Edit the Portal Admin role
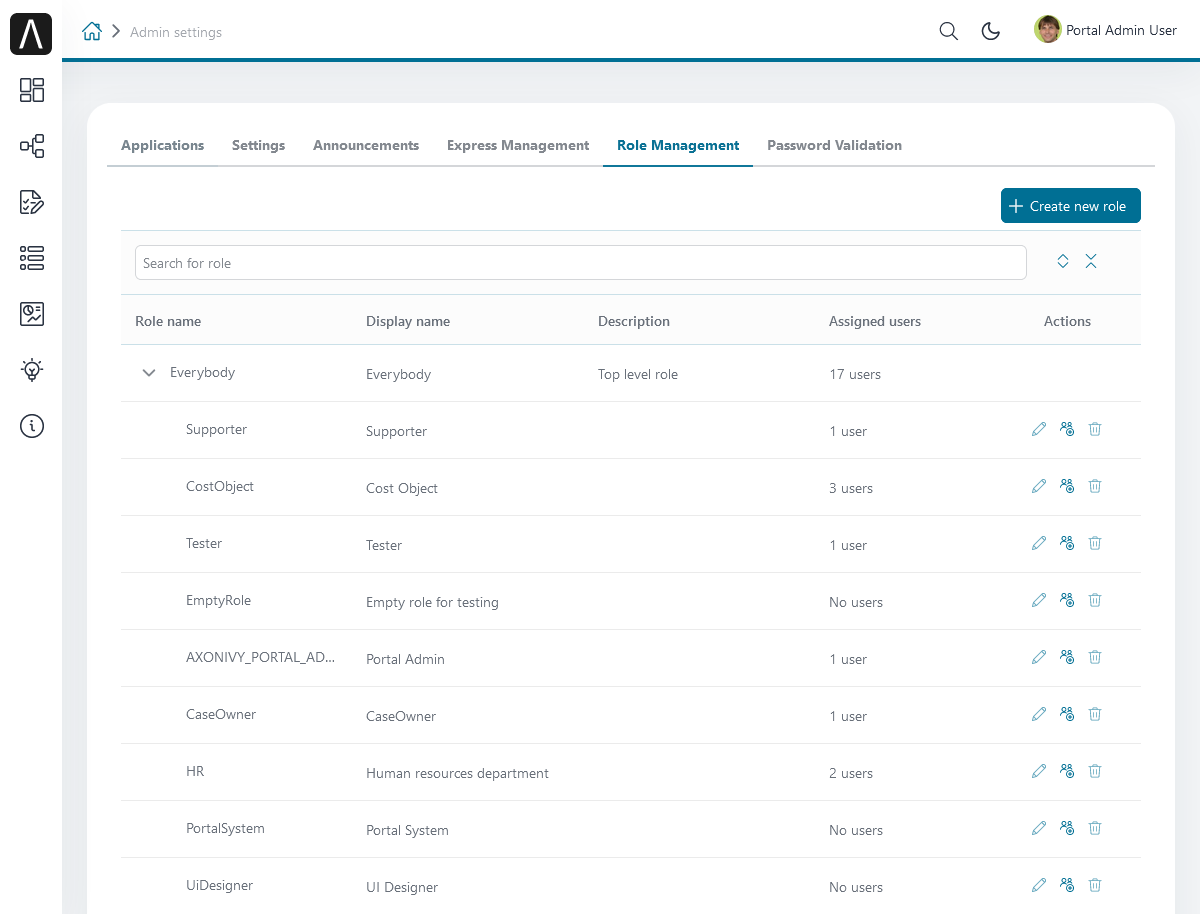 click(x=1039, y=657)
